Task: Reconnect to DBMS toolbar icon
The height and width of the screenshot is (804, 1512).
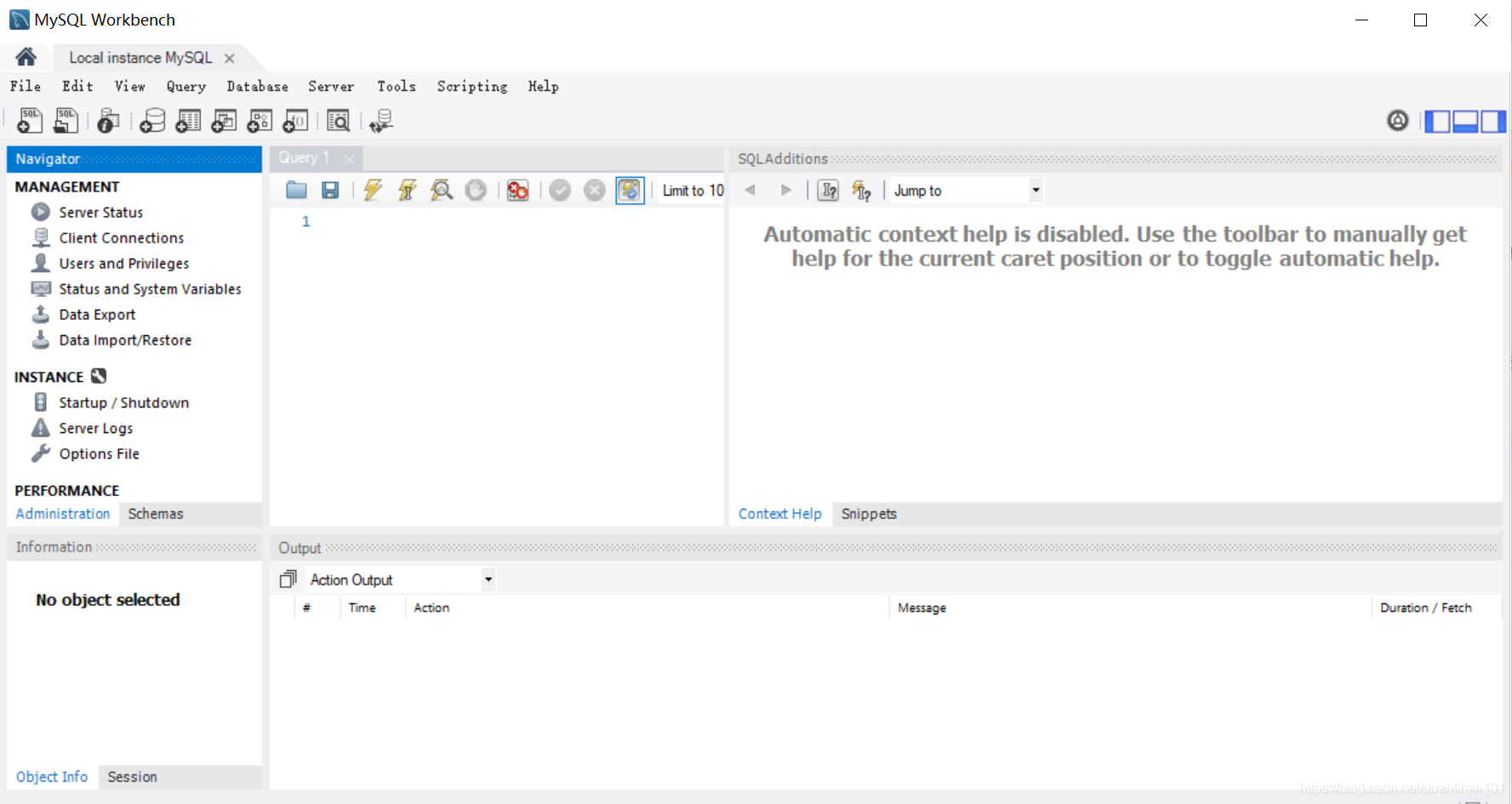Action: click(x=381, y=121)
